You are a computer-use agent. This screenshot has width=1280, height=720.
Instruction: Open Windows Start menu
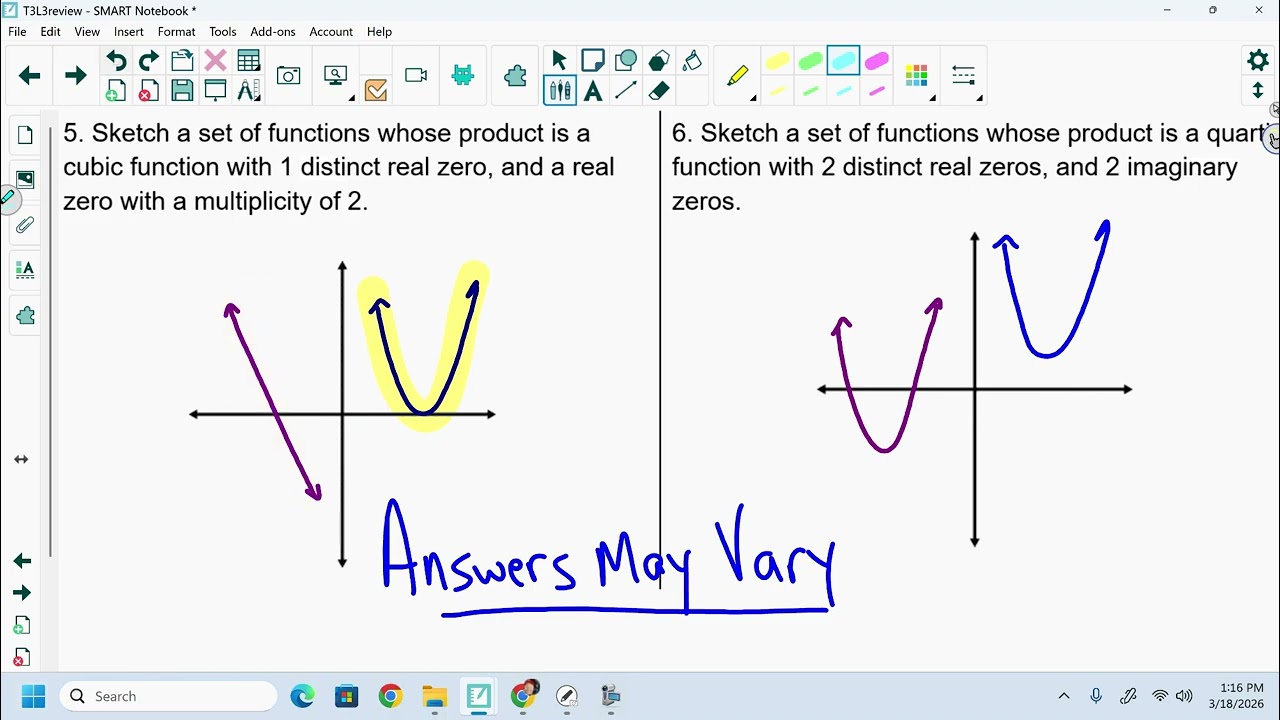[x=33, y=696]
